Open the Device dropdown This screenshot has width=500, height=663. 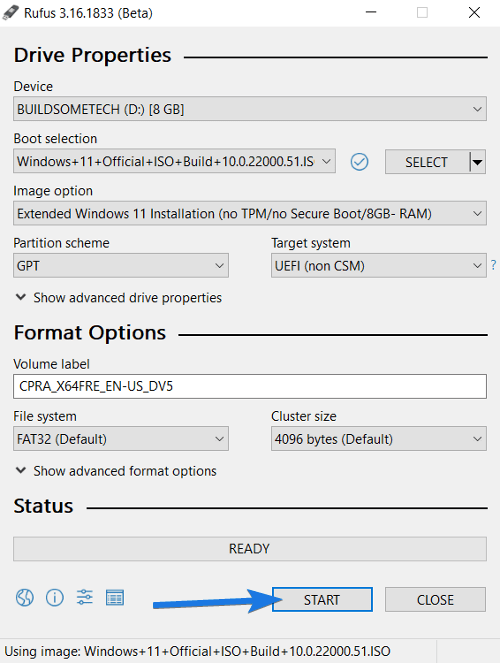(250, 109)
